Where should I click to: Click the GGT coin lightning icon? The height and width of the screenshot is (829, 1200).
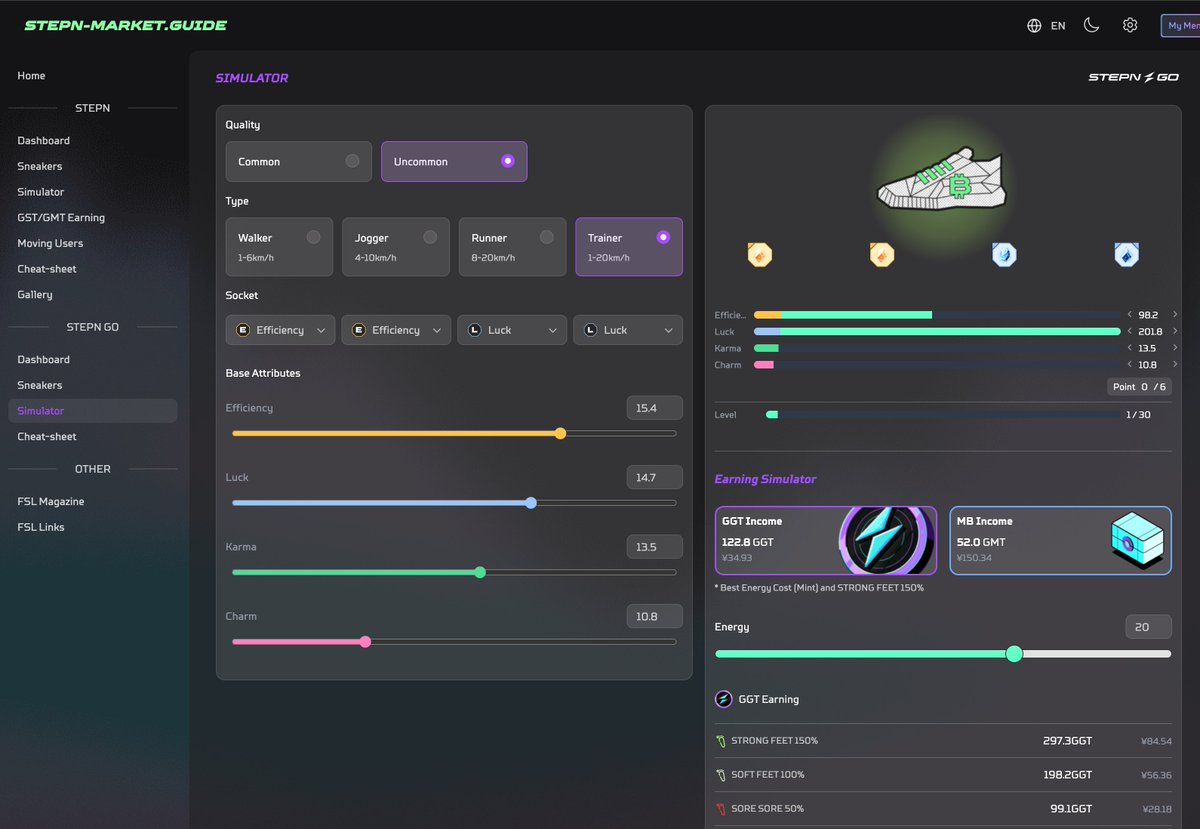885,541
